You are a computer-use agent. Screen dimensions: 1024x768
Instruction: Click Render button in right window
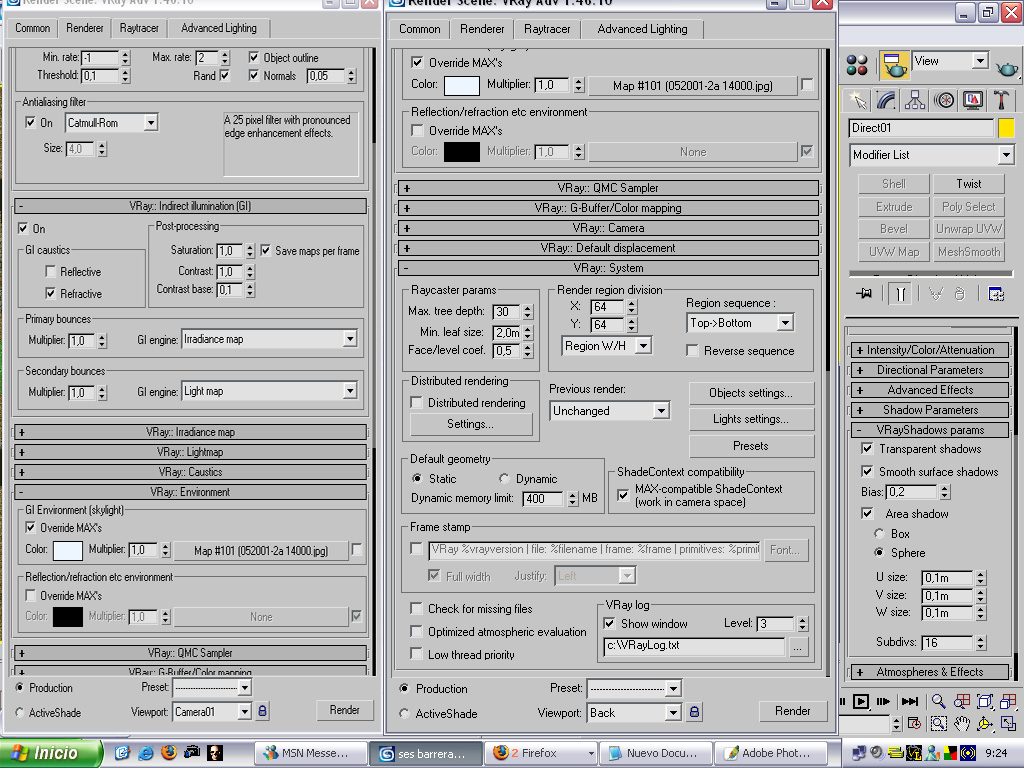[x=792, y=711]
